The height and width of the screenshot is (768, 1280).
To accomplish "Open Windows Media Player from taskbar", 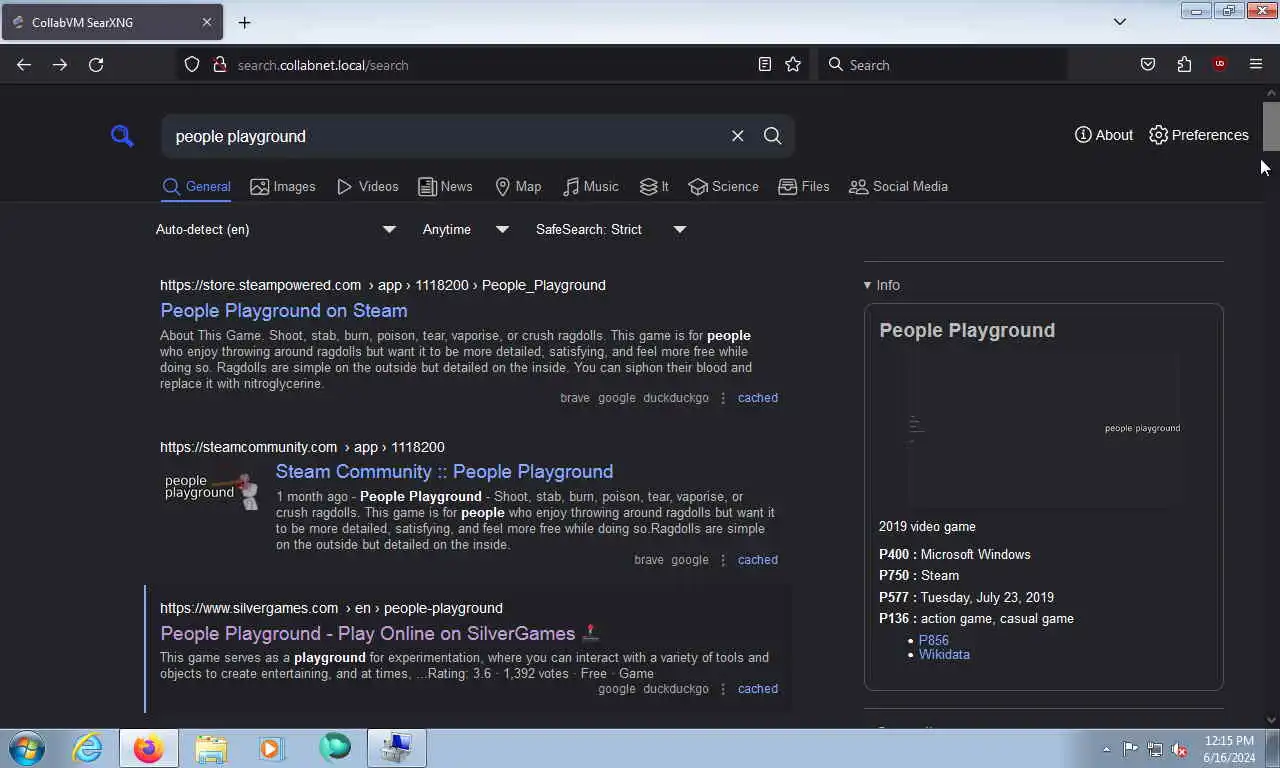I will 271,748.
